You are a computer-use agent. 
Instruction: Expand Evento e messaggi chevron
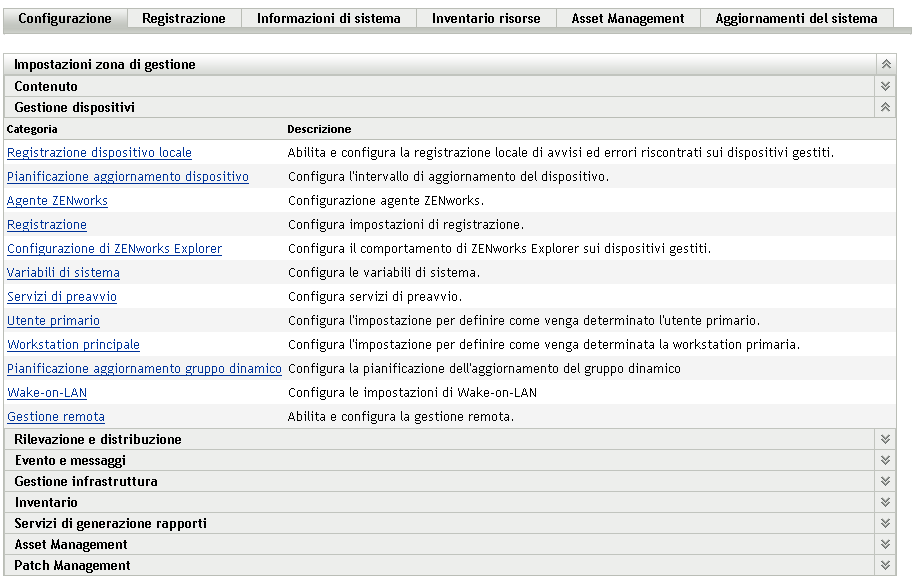click(x=885, y=460)
